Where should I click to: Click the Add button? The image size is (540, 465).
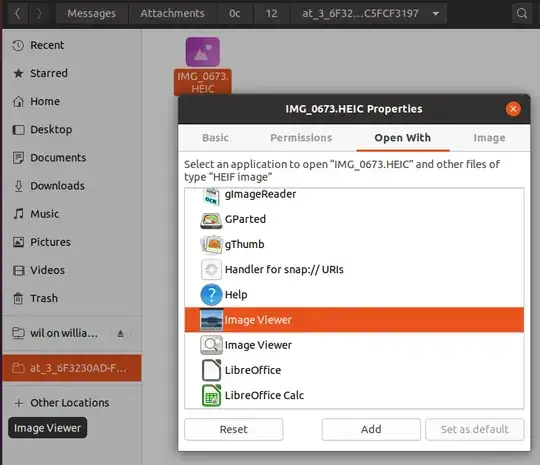[x=371, y=430]
